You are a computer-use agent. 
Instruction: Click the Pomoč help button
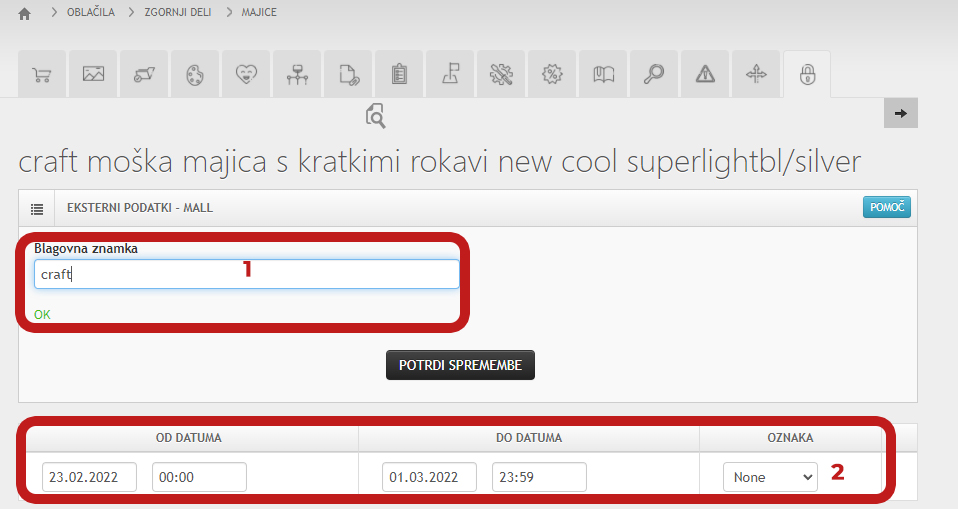tap(886, 207)
